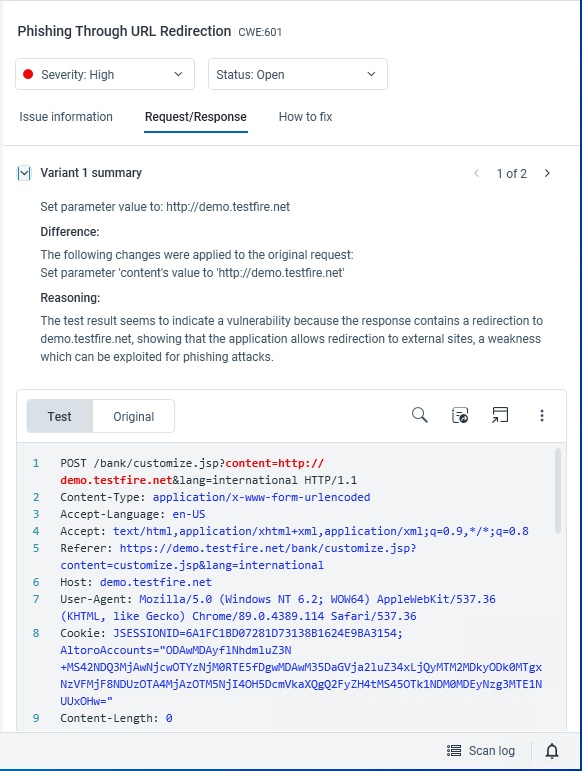Screen dimensions: 582x771
Task: Go to next variant with right chevron
Action: pos(547,173)
